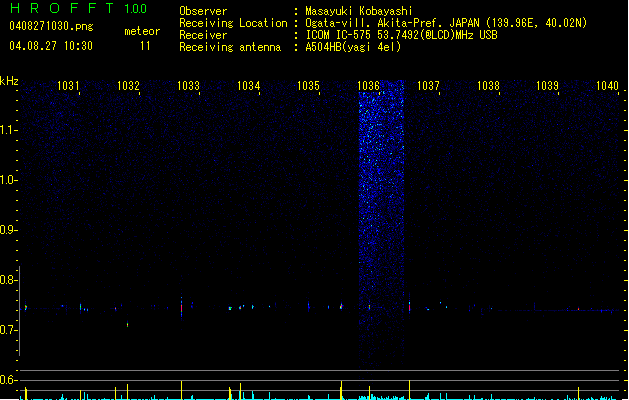Click the Receiver field label
The width and height of the screenshot is (629, 400).
pos(203,35)
